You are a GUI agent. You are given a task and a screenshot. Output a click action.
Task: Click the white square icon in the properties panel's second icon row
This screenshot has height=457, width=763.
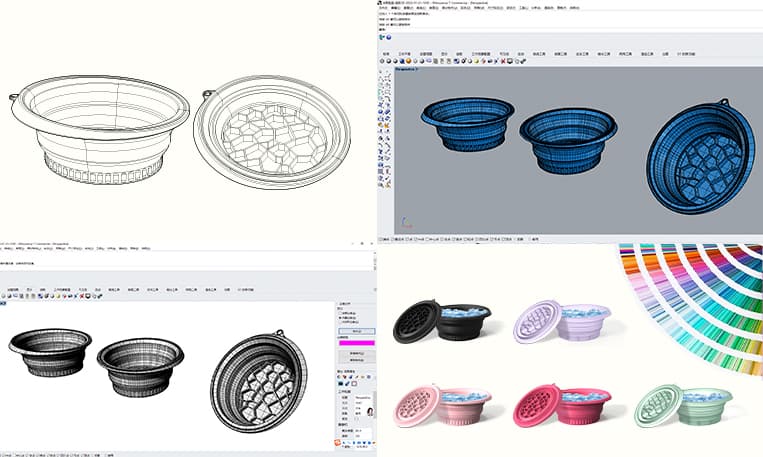click(354, 384)
